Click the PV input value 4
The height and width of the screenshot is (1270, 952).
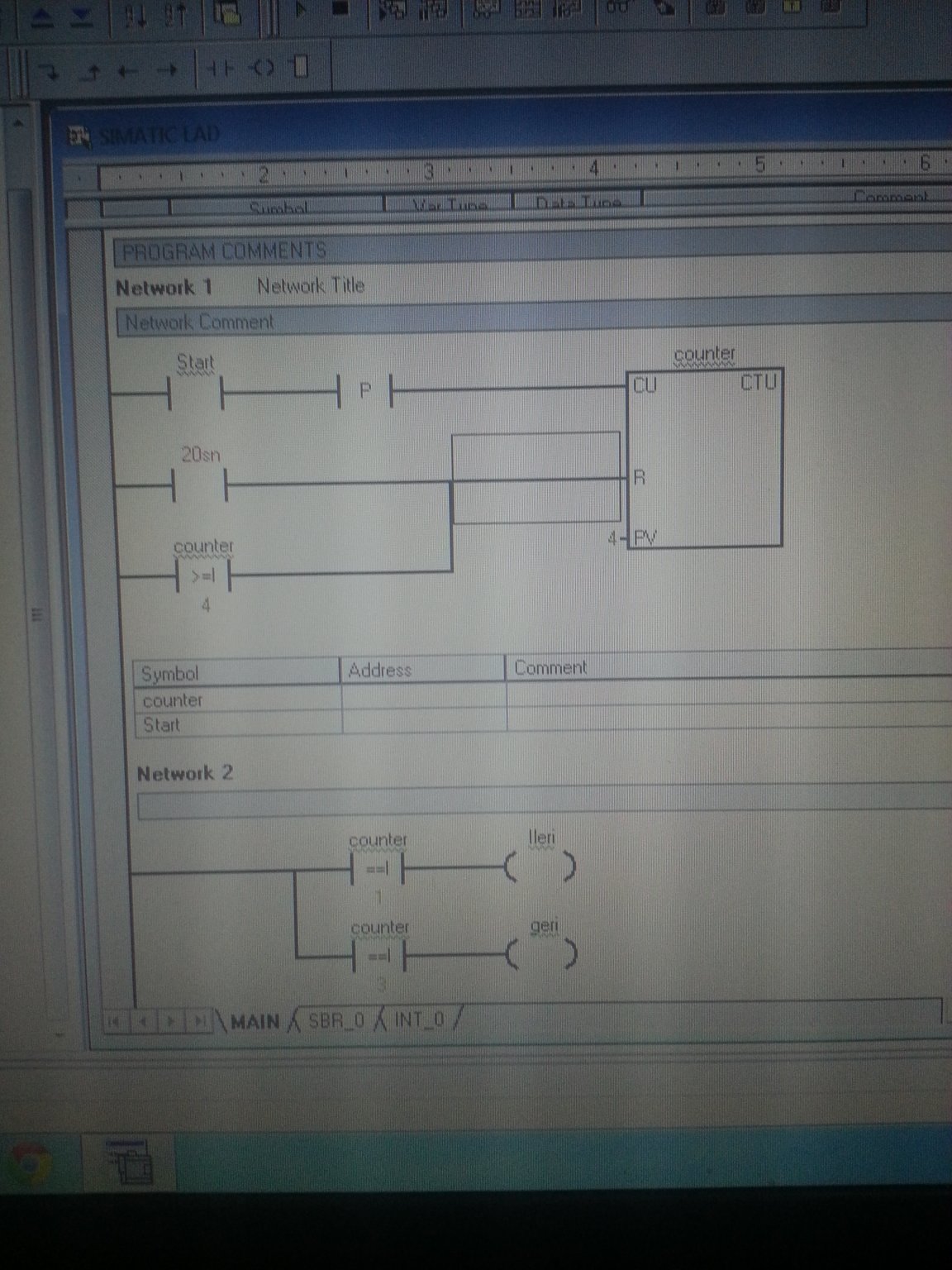pos(612,539)
